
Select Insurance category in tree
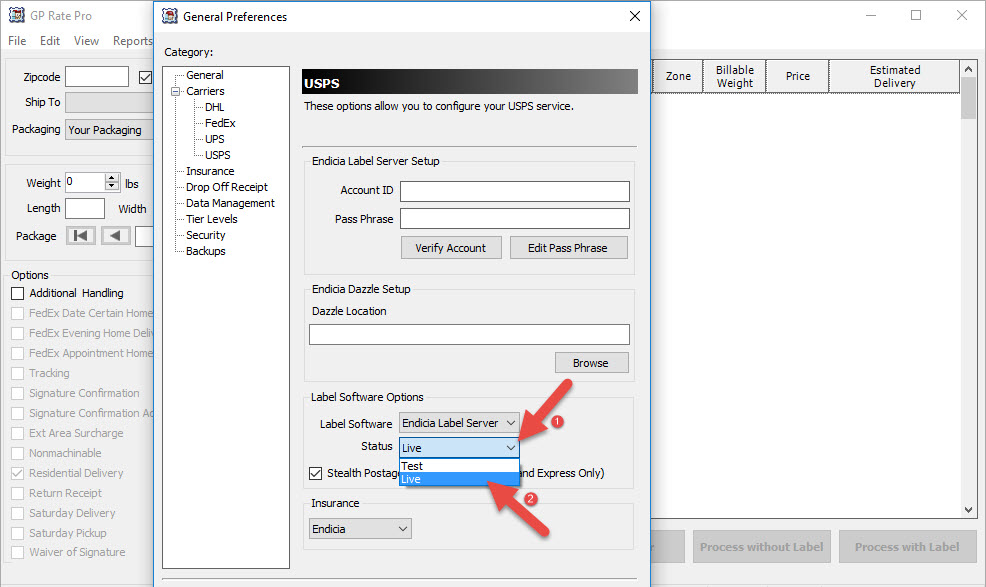click(x=210, y=171)
